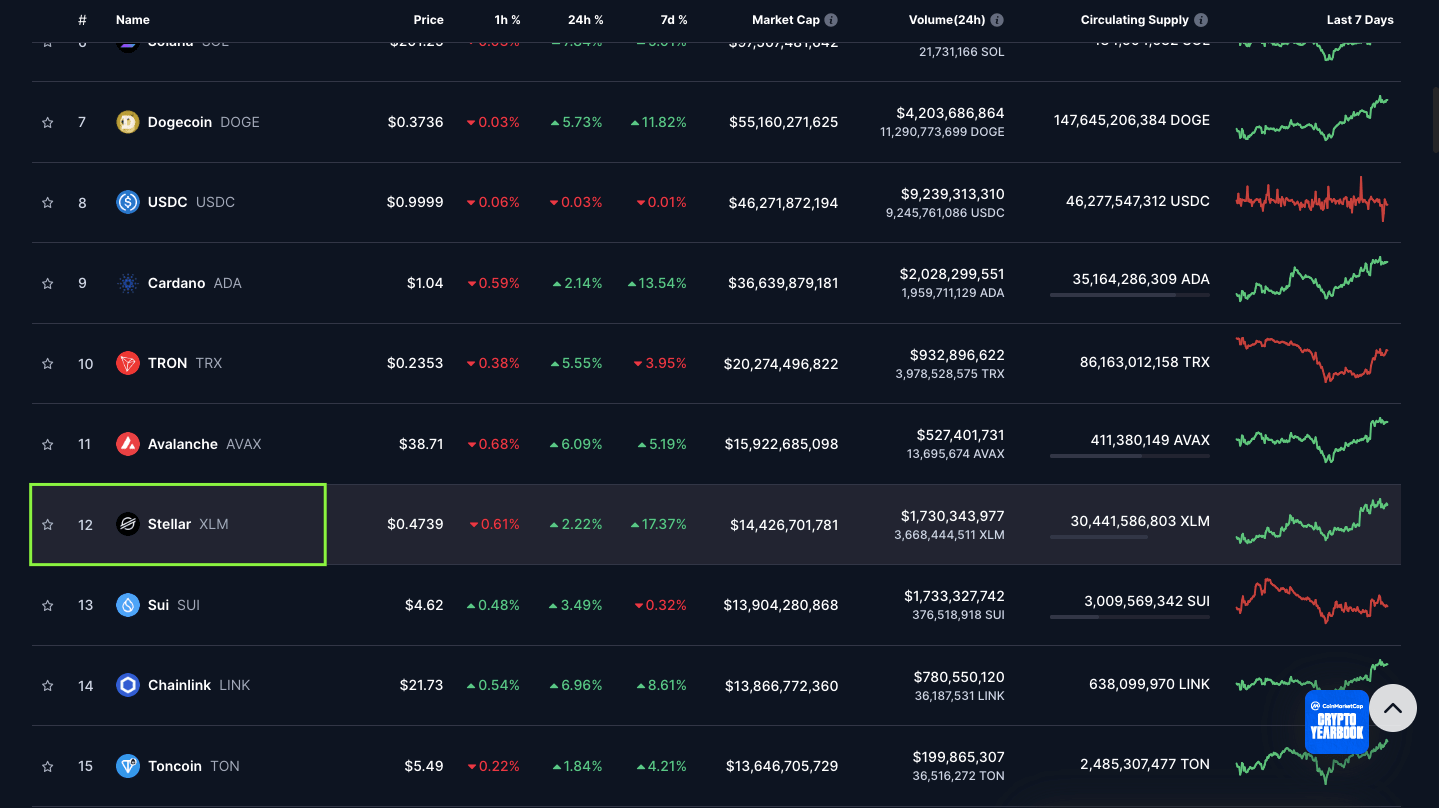Click Avalanche circulating supply progress bar
This screenshot has width=1439, height=808.
click(1130, 456)
